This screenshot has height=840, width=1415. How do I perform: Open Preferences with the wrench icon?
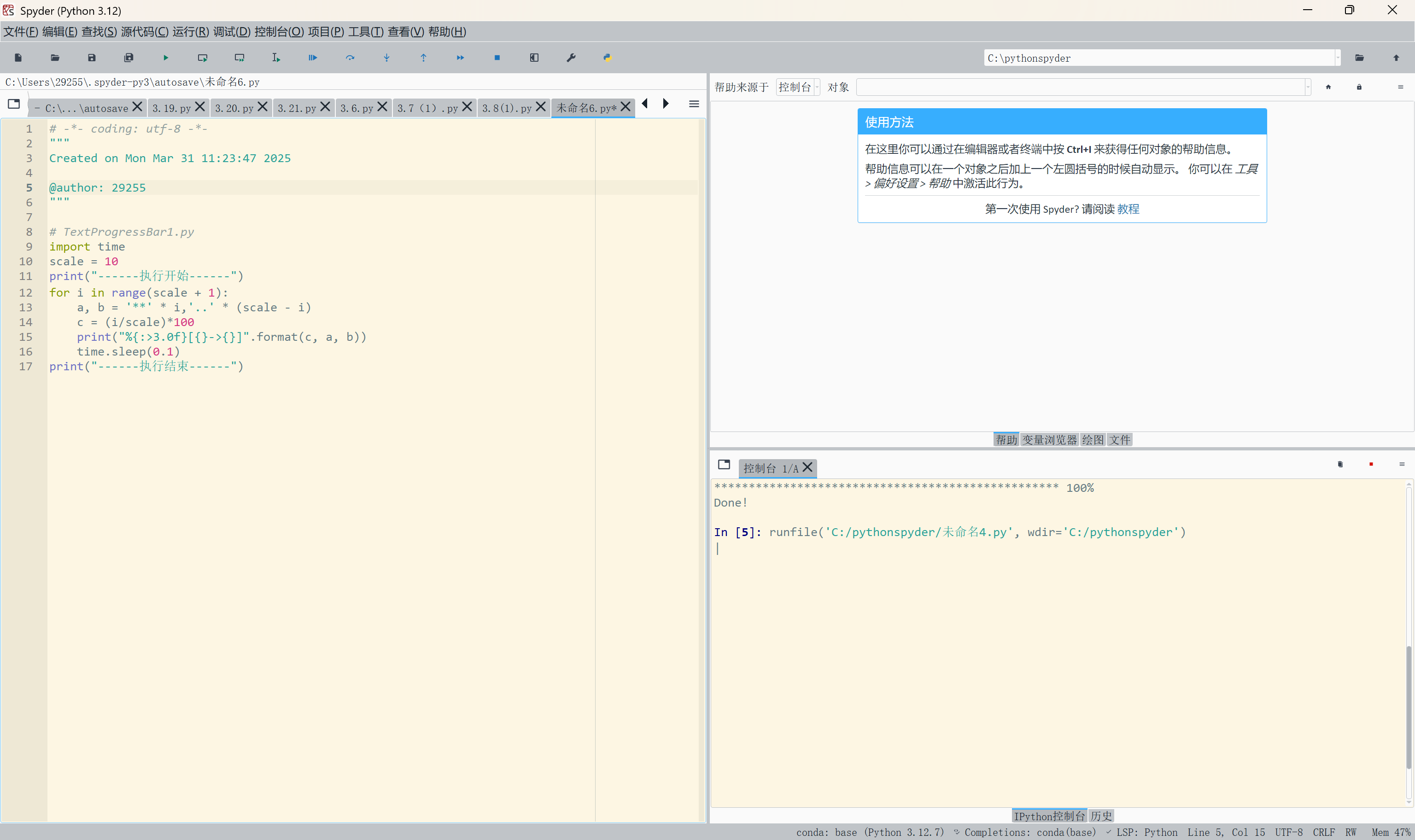[571, 58]
